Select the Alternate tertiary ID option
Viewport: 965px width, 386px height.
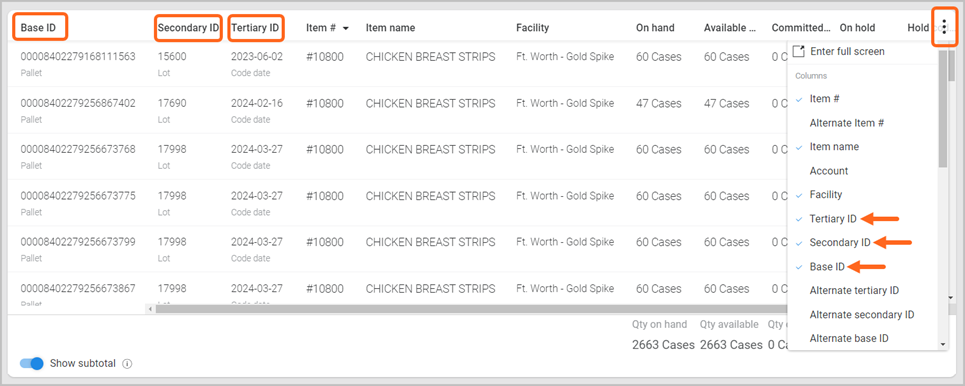(x=854, y=290)
